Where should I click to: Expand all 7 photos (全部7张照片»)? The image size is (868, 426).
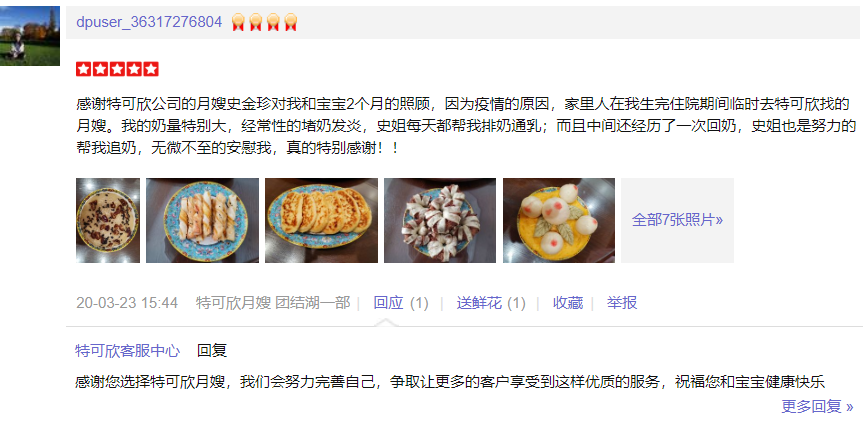tap(678, 220)
